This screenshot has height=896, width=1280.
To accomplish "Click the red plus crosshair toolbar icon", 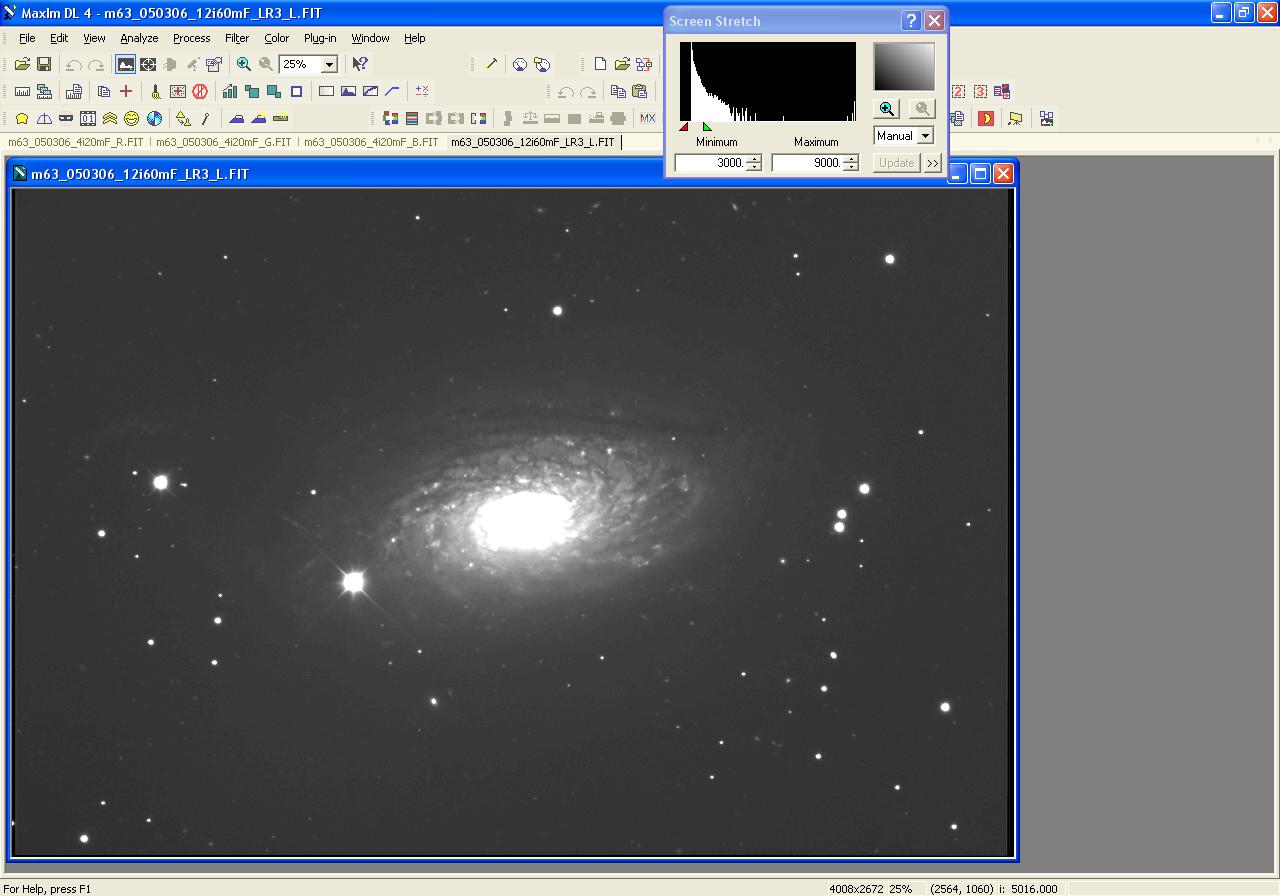I will tap(126, 91).
